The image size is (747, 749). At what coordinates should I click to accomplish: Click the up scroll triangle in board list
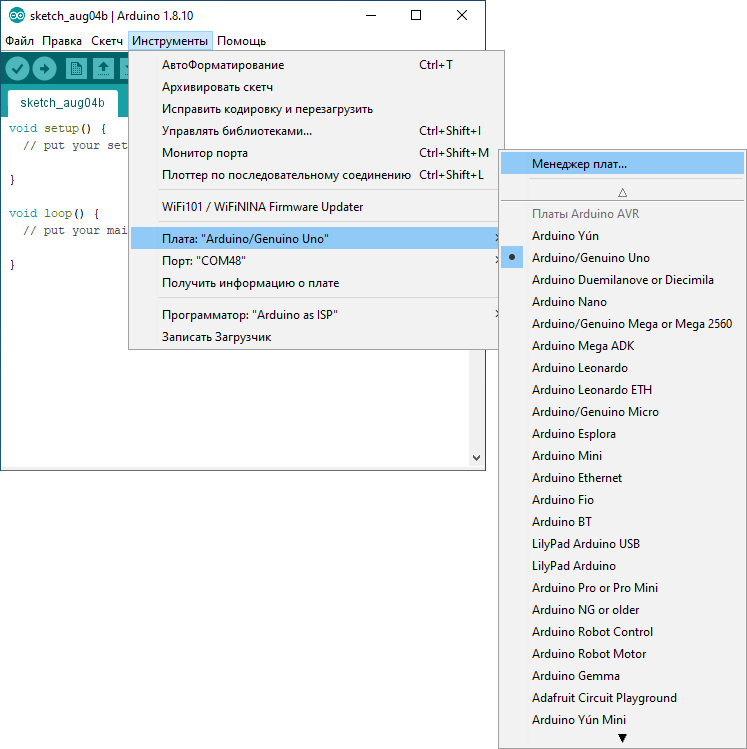tap(622, 193)
